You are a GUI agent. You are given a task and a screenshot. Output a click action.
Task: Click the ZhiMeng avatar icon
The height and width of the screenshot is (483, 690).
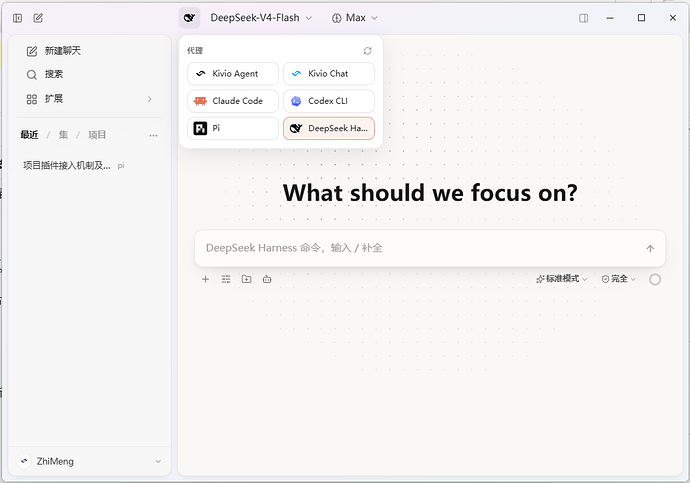(x=24, y=461)
